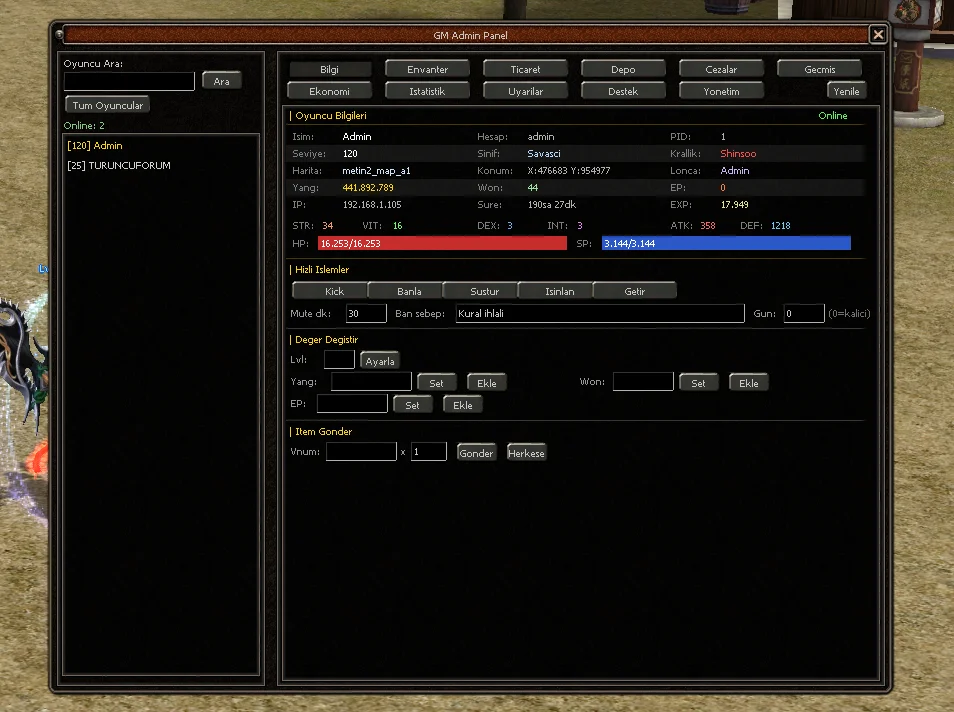Select the [120] Admin player entry
Image resolution: width=954 pixels, height=712 pixels.
(95, 145)
